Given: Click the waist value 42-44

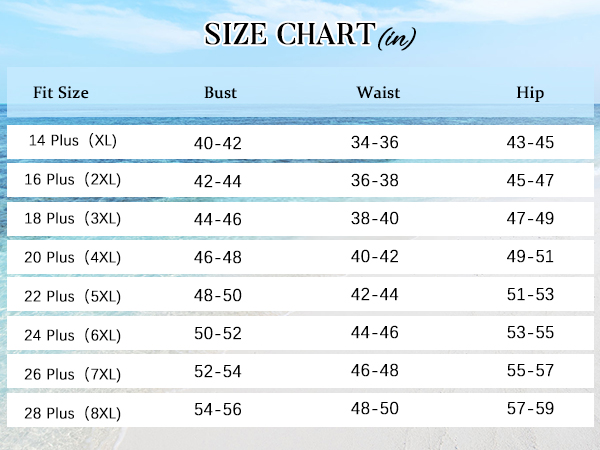Looking at the screenshot, I should pyautogui.click(x=375, y=295).
